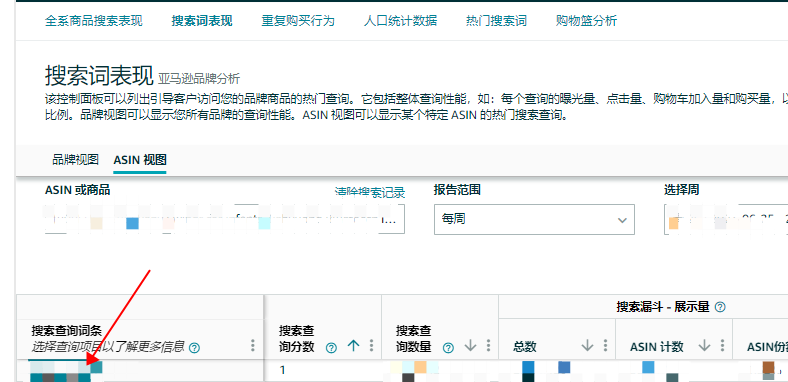Switch to 人口统计数据 tab
788x382 pixels.
point(400,21)
